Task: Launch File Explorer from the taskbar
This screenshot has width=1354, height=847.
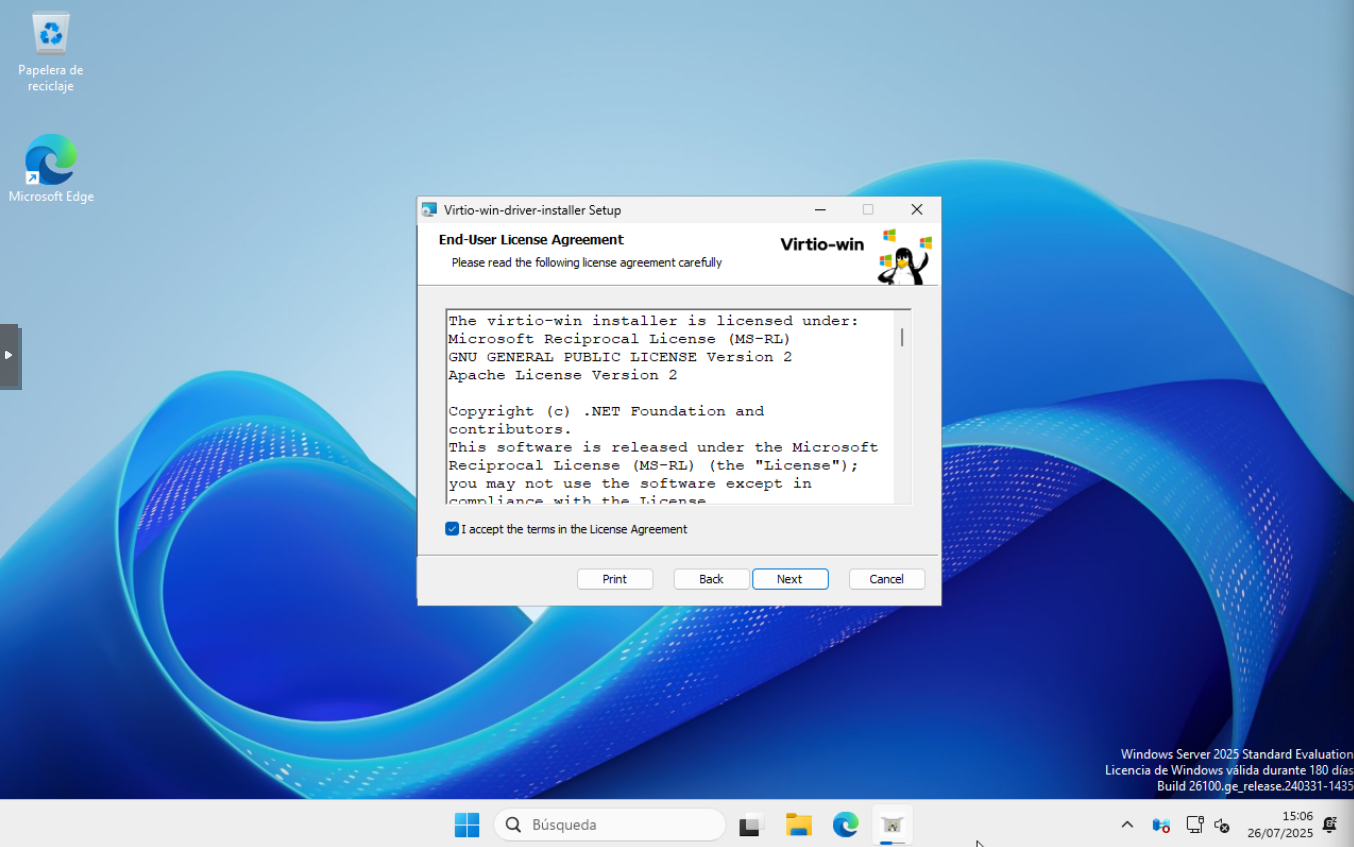Action: (x=798, y=825)
